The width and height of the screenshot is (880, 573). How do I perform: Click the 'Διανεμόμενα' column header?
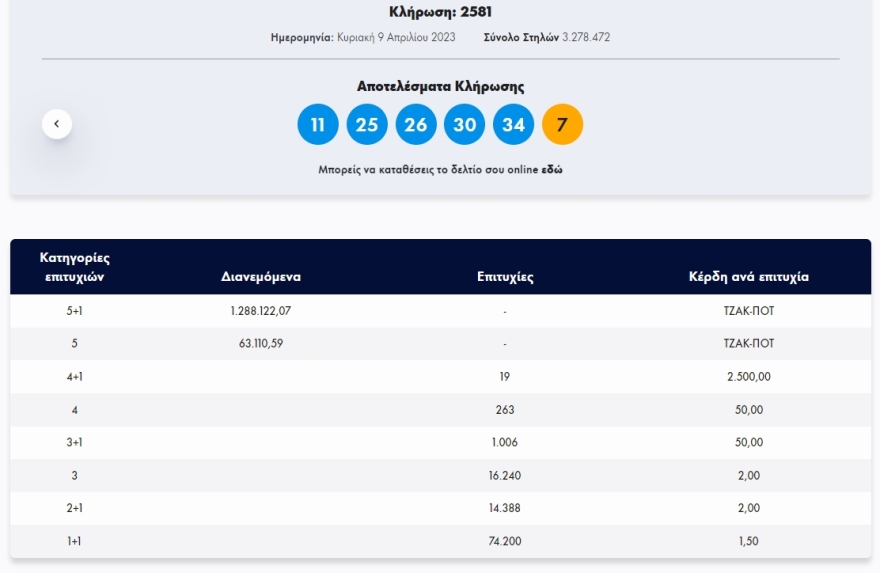[x=261, y=277]
